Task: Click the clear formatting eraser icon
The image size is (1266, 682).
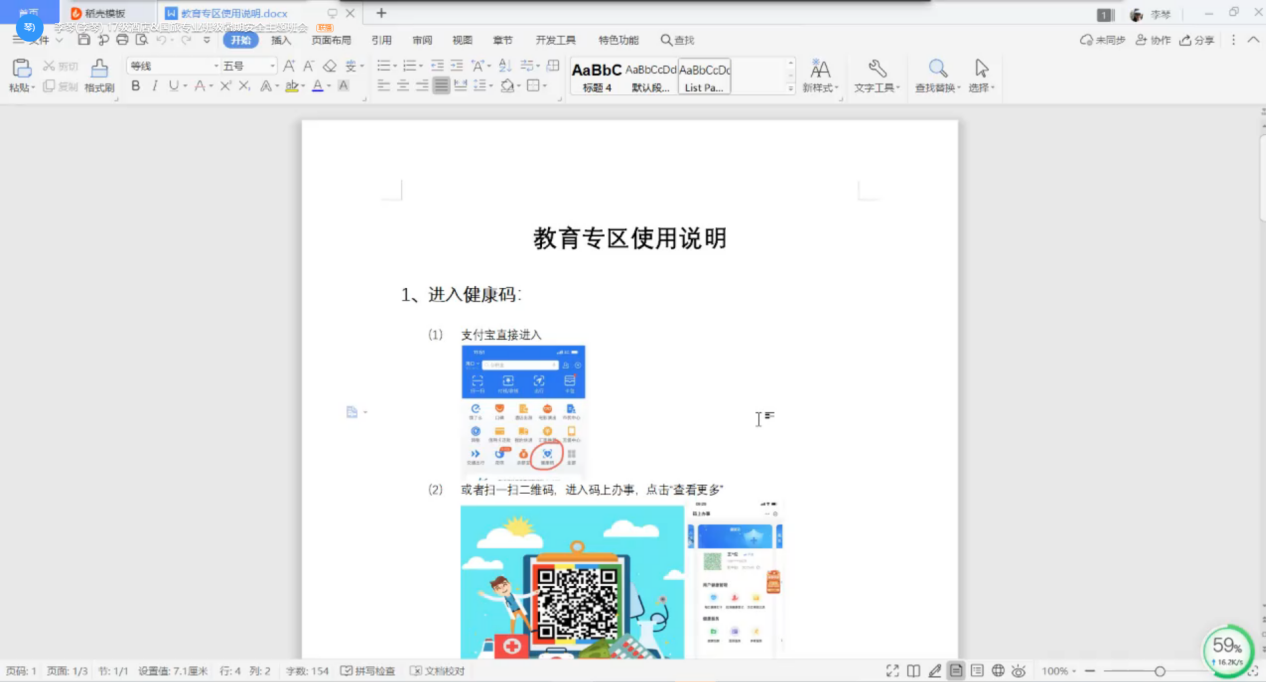Action: [x=330, y=66]
